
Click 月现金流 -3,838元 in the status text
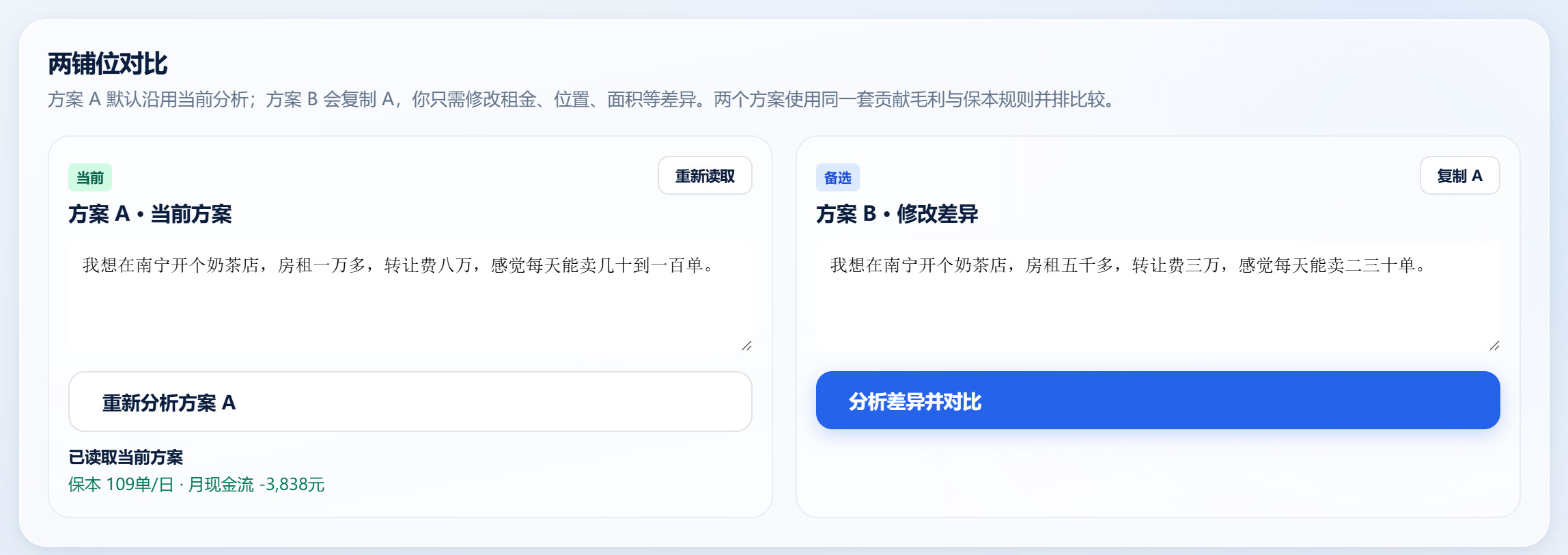(256, 485)
